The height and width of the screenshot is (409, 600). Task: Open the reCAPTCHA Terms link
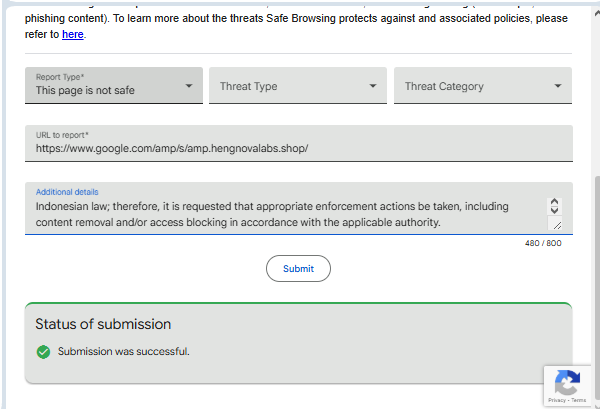coord(579,400)
